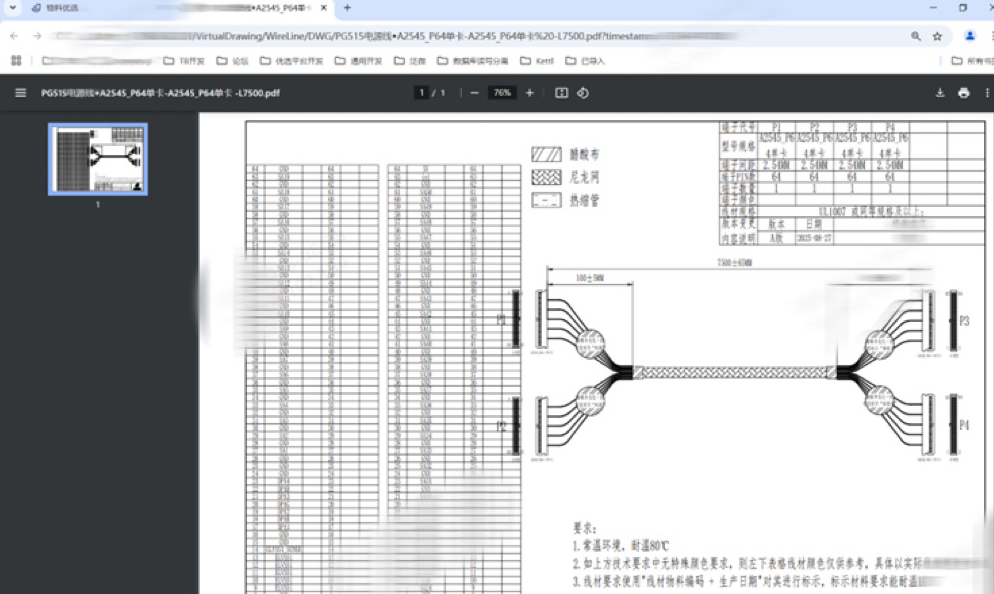994x594 pixels.
Task: Open the Chrome profile avatar
Action: [x=969, y=36]
